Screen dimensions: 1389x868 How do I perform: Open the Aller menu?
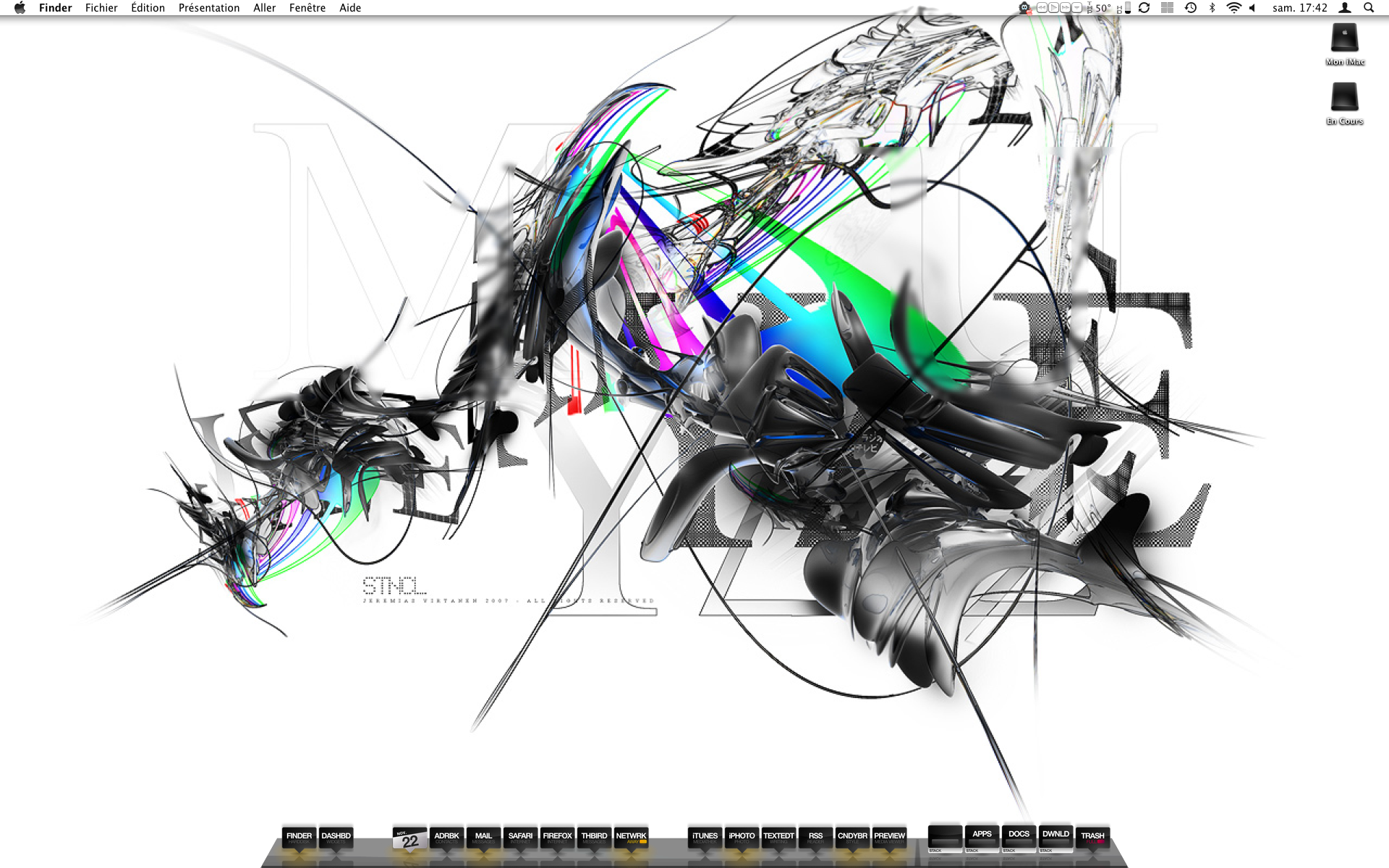264,8
